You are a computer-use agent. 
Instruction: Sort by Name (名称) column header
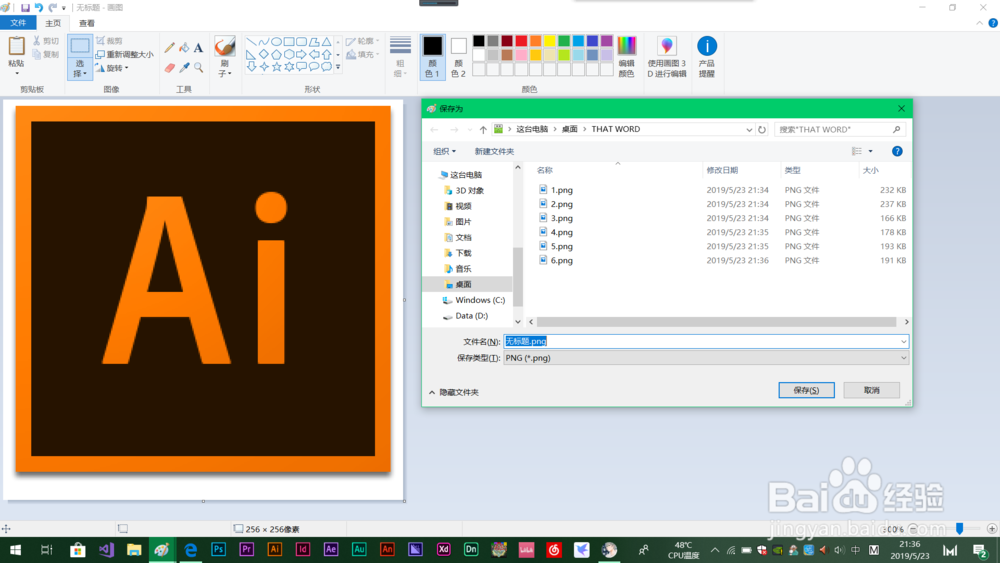click(x=545, y=170)
